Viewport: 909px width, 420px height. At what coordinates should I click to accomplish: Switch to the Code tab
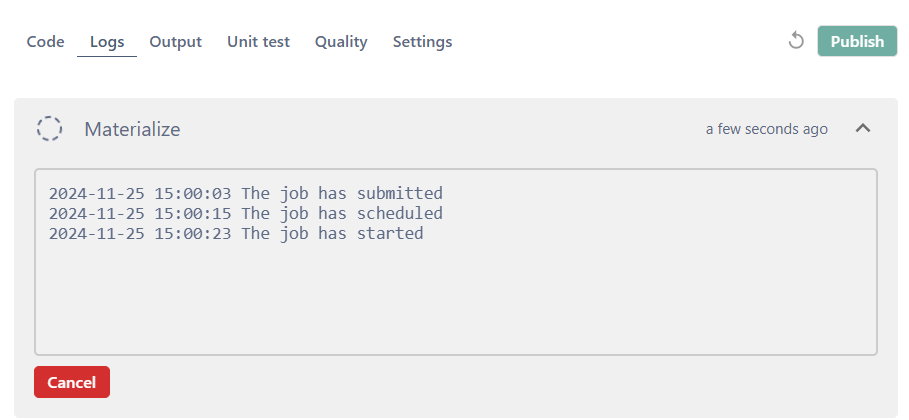46,42
